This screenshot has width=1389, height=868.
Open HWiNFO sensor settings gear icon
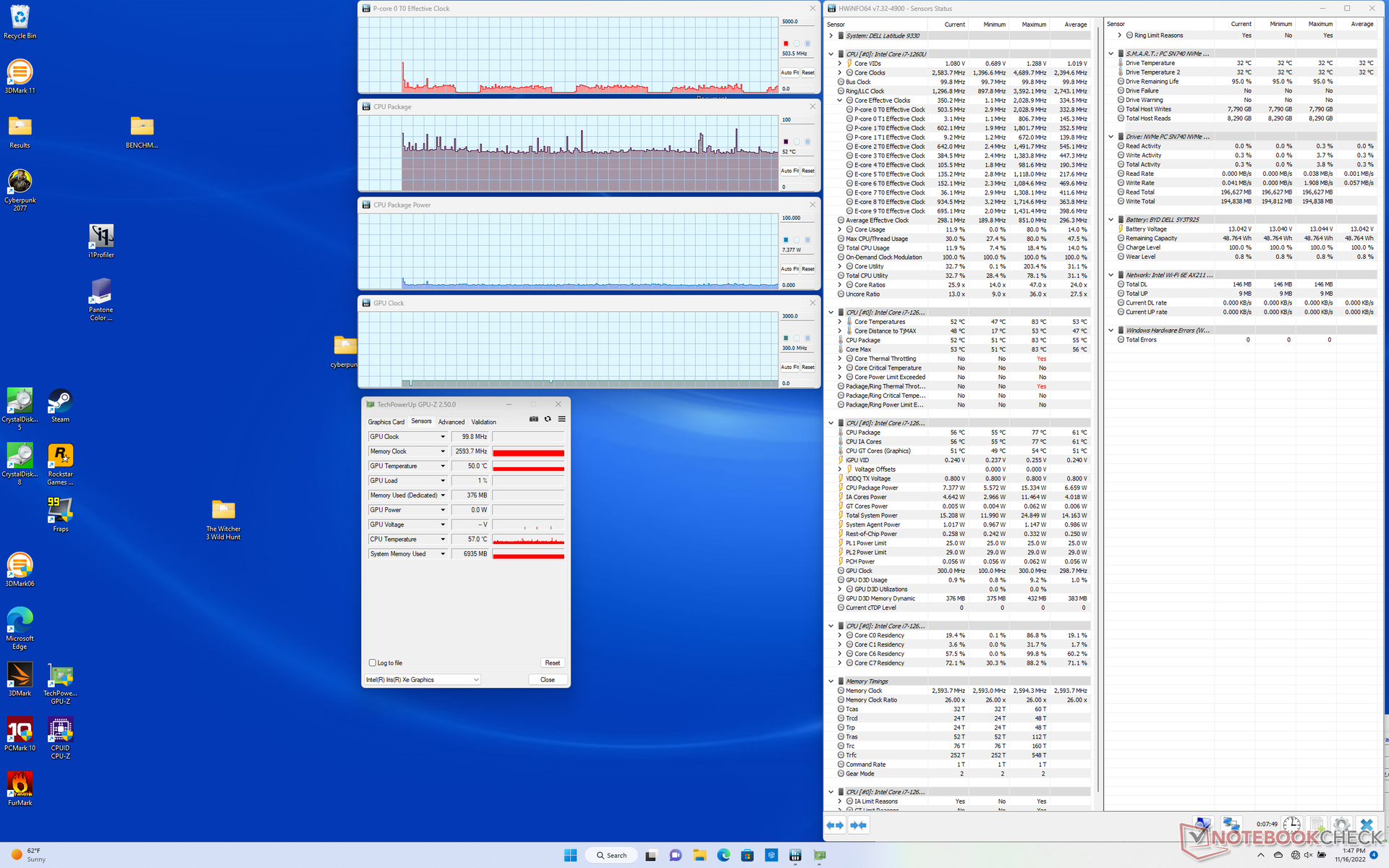(x=1341, y=825)
